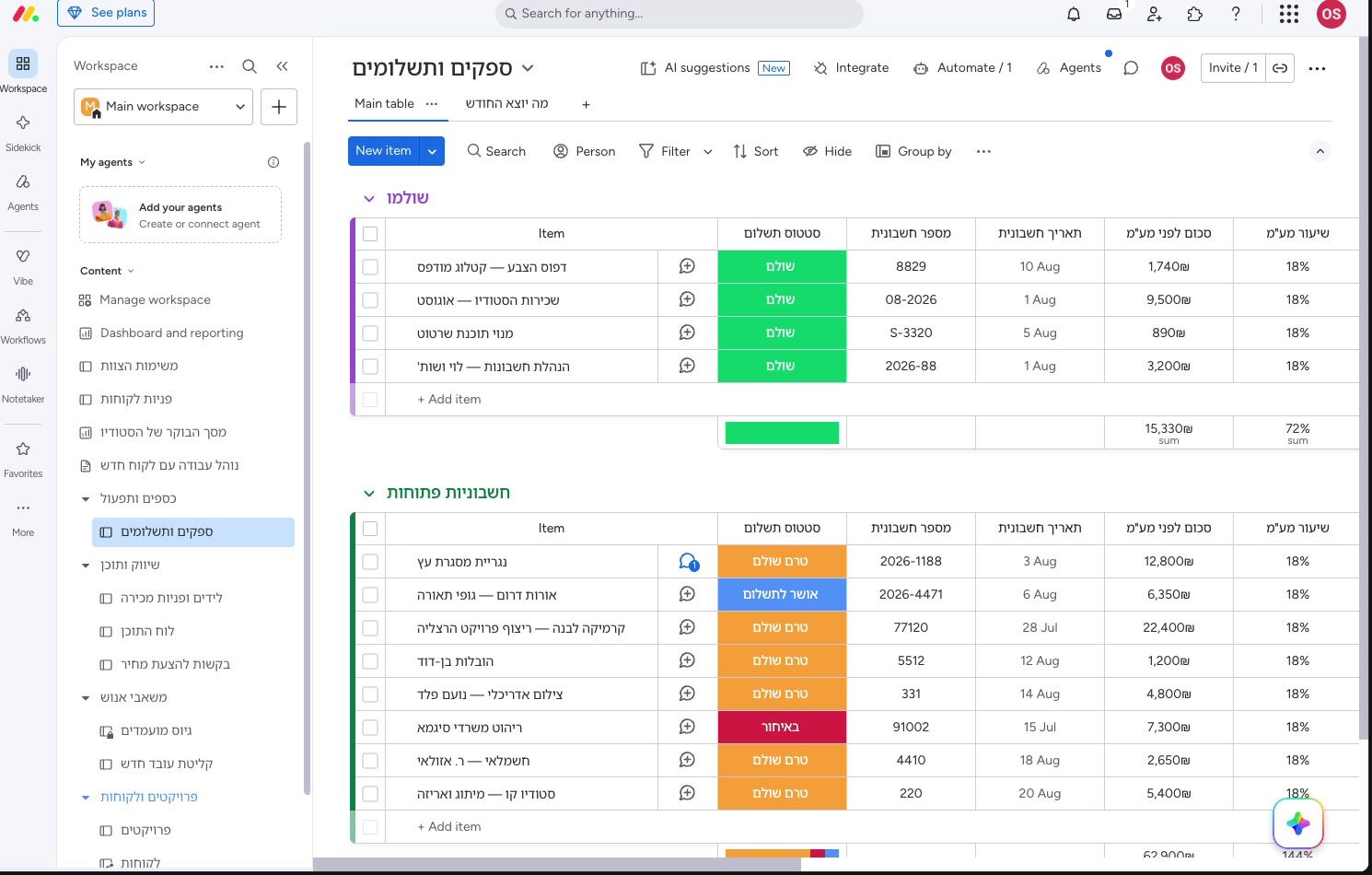1372x875 pixels.
Task: Collapse the חשבוניות פתוחות group
Action: click(369, 493)
